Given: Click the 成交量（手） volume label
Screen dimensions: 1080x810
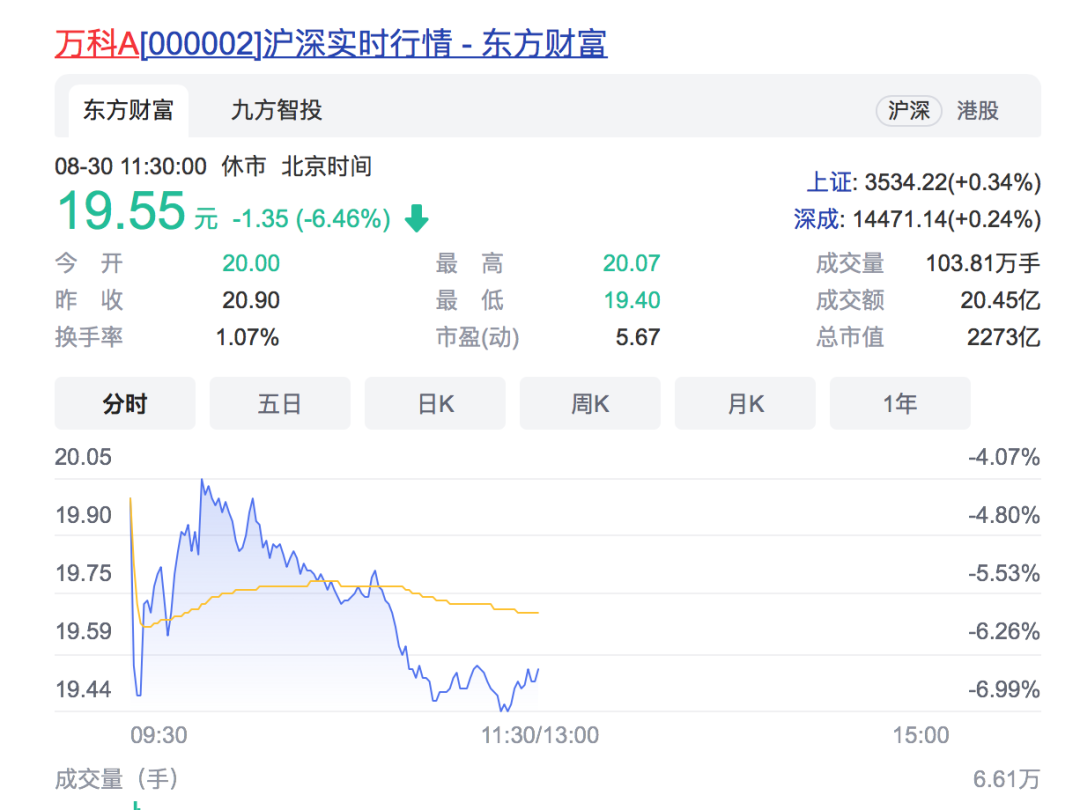Looking at the screenshot, I should point(117,780).
